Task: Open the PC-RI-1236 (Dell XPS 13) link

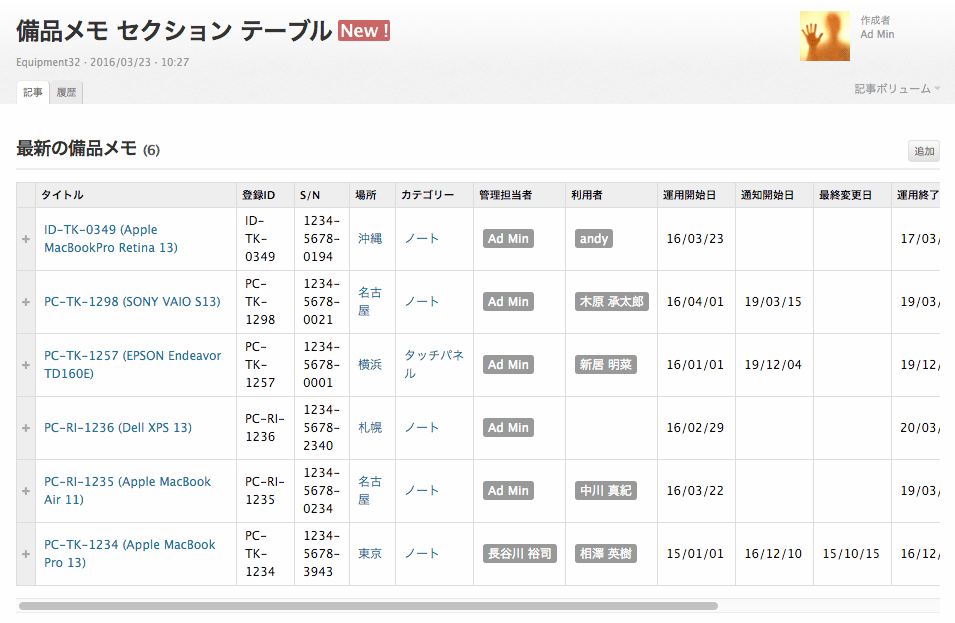Action: (118, 428)
